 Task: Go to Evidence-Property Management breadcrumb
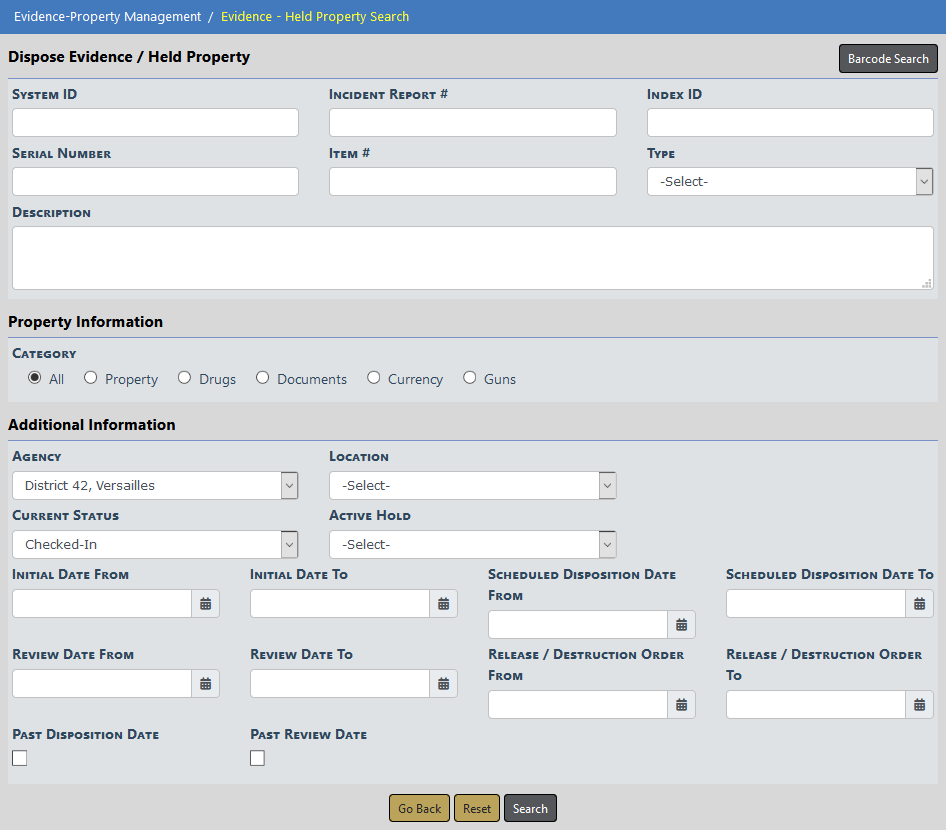pyautogui.click(x=107, y=17)
